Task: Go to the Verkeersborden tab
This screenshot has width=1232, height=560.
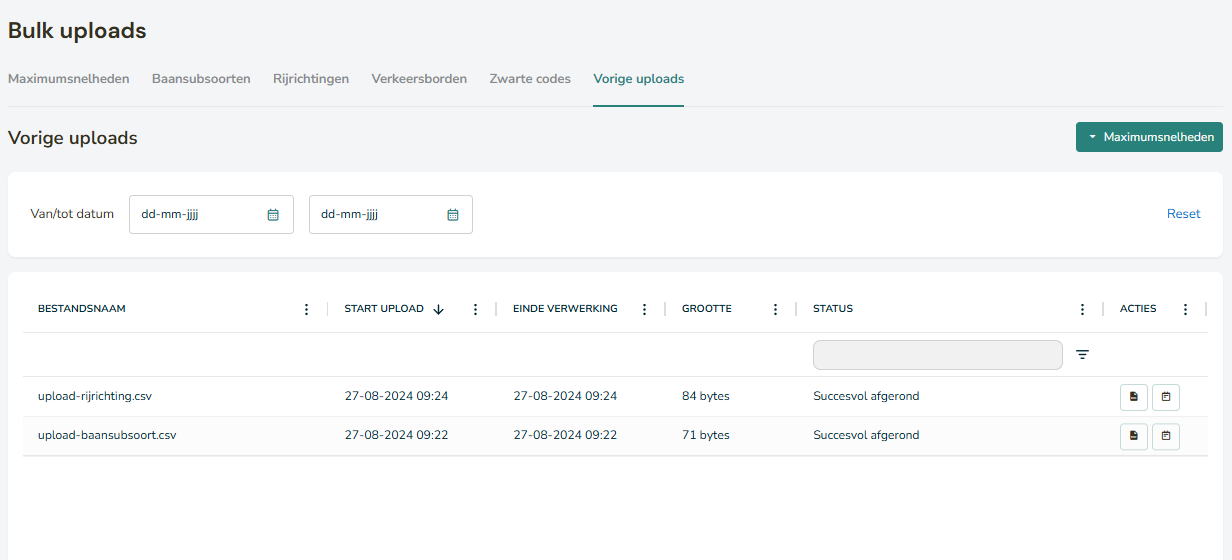Action: (419, 79)
